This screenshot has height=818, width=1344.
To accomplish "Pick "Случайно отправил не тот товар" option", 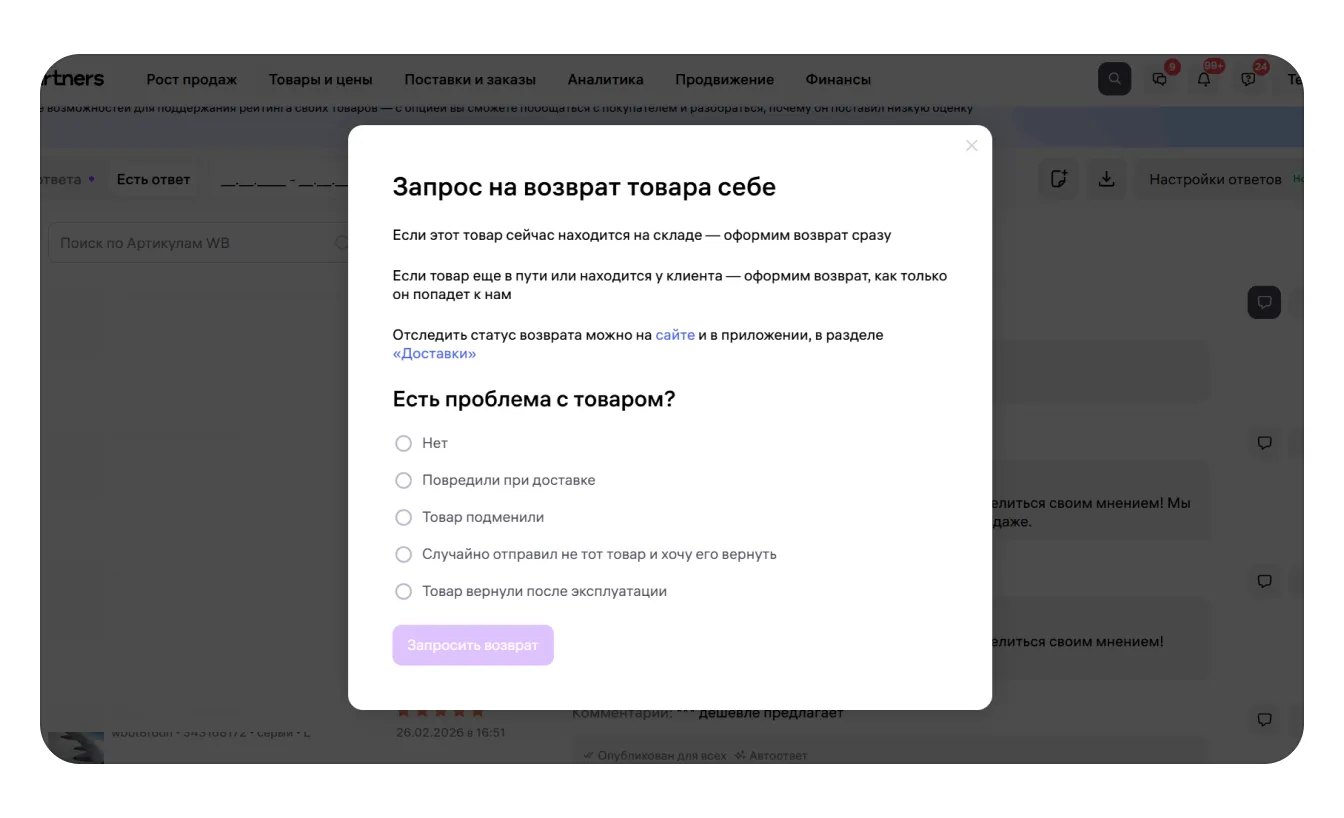I will 404,554.
